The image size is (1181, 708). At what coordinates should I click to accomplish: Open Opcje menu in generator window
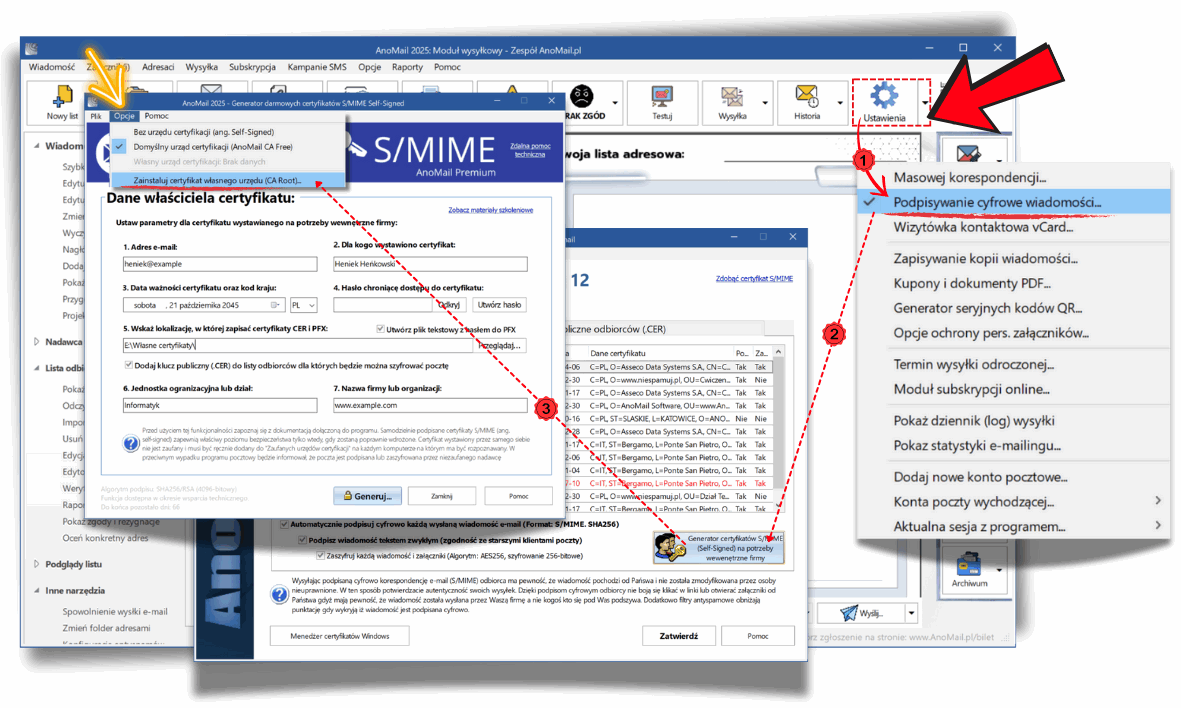[x=124, y=116]
